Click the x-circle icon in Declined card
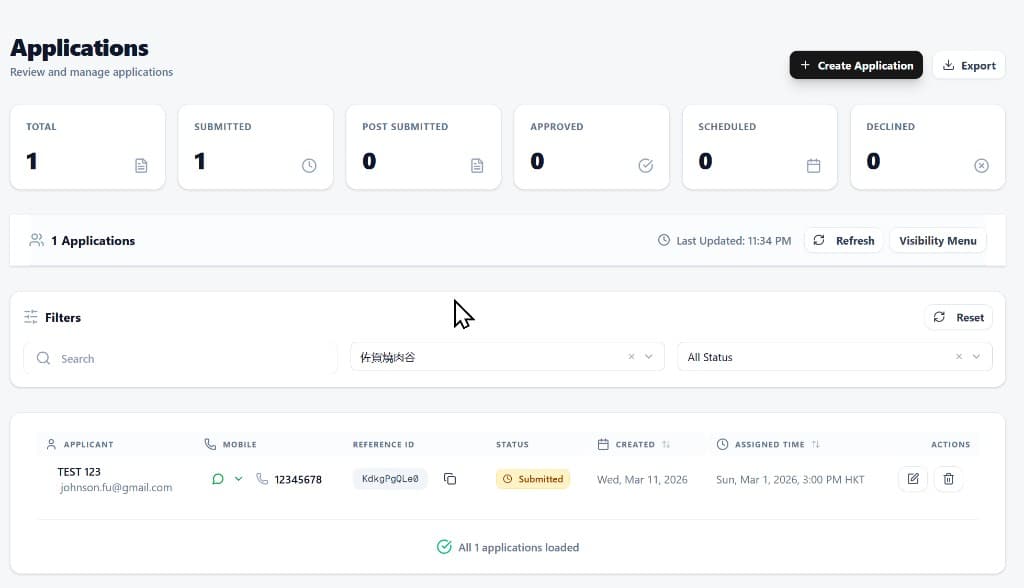Viewport: 1024px width, 588px height. tap(981, 166)
